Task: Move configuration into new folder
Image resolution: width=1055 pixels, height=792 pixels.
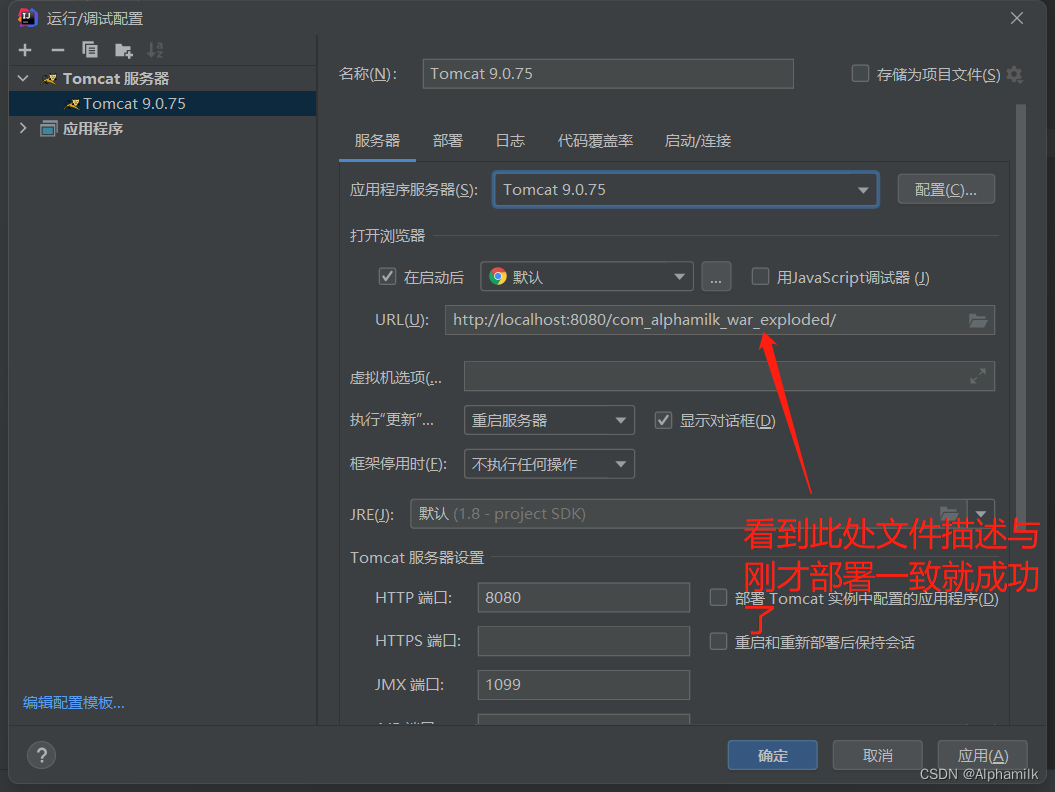Action: pyautogui.click(x=123, y=50)
